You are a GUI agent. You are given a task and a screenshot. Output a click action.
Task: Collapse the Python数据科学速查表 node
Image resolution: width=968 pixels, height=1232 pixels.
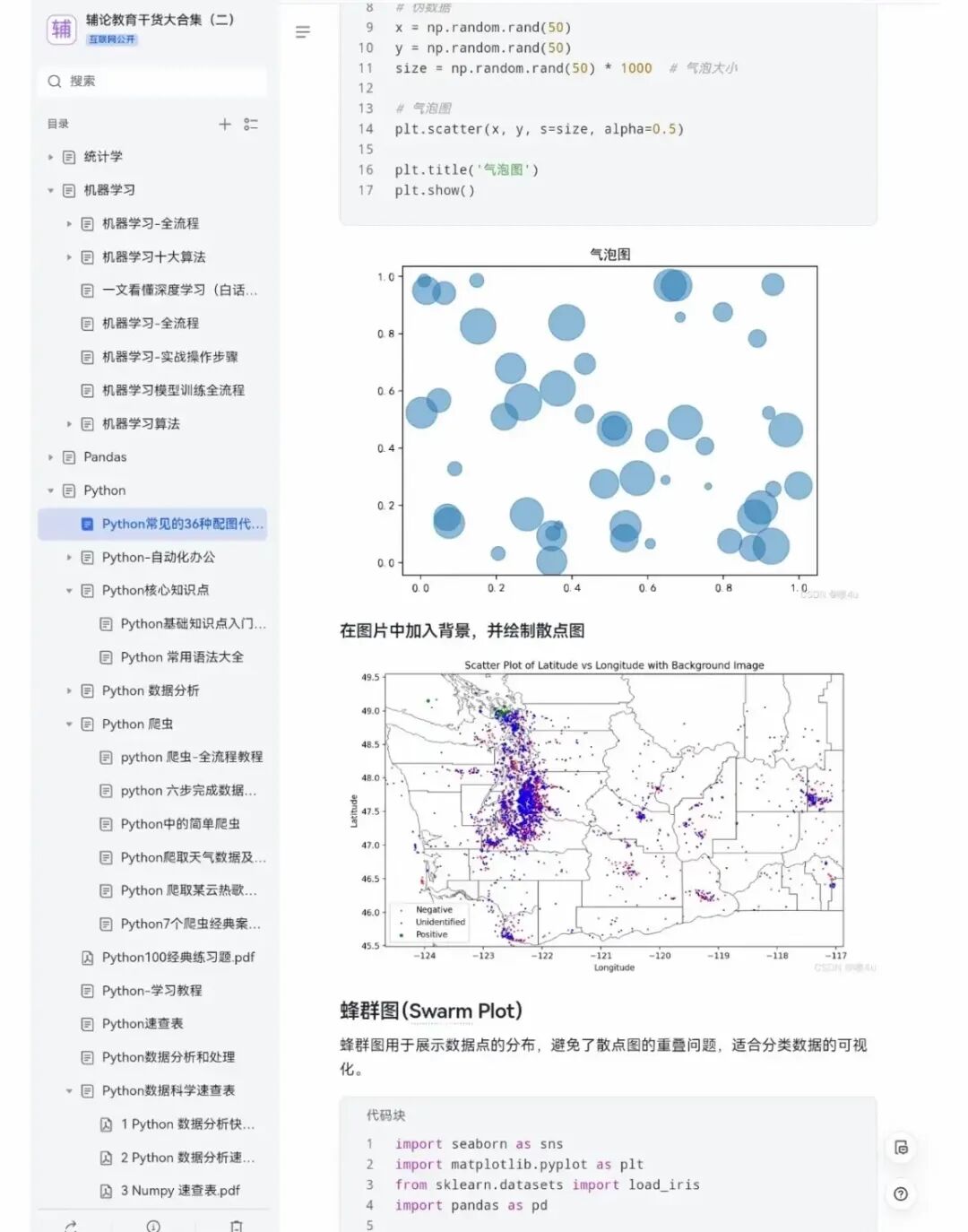69,1091
